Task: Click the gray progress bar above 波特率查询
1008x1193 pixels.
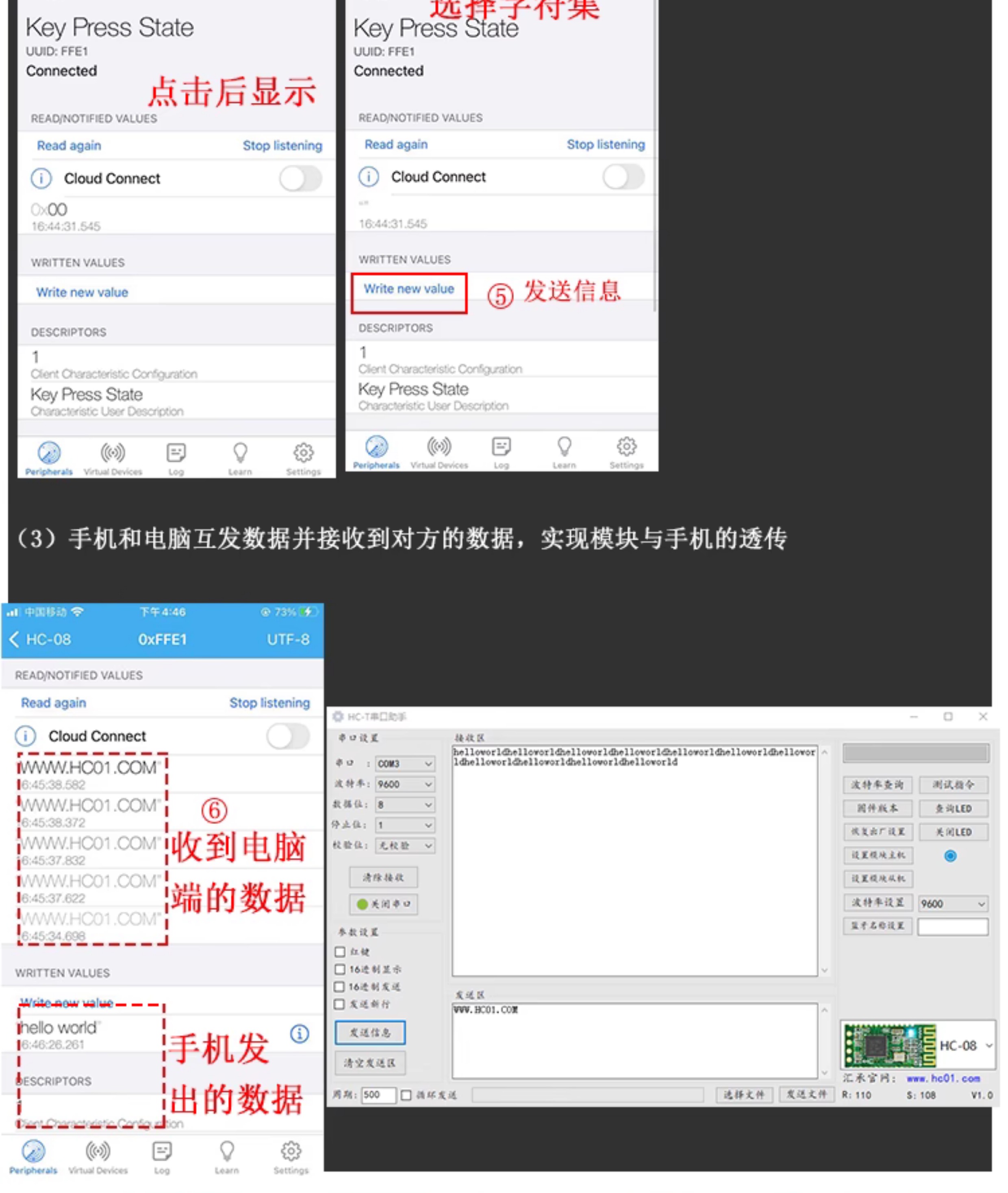Action: tap(916, 754)
